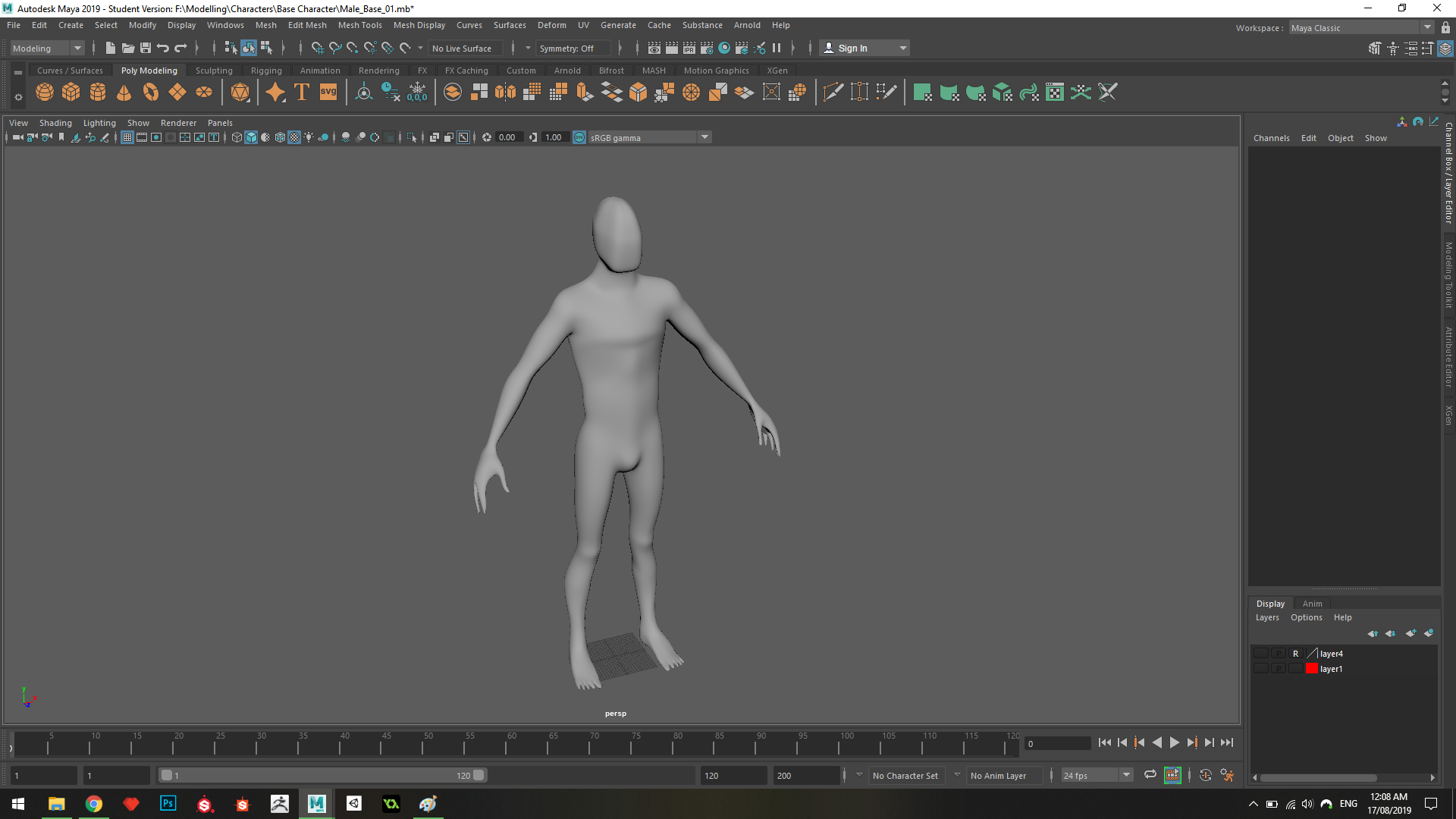Create a polygon sphere from the shelf
Screen dimensions: 1456x819
click(x=45, y=93)
